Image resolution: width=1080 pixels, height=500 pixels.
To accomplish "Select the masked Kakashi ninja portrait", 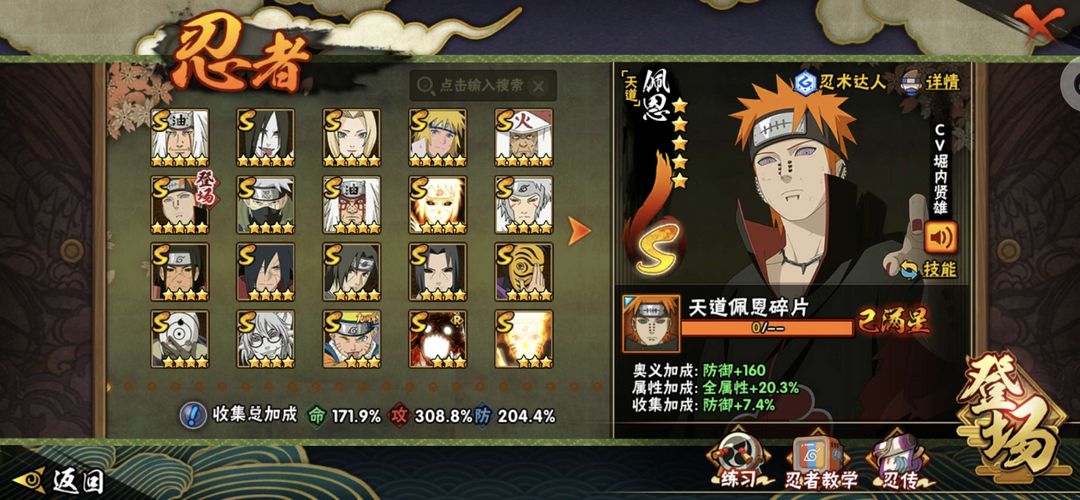I will pos(266,205).
